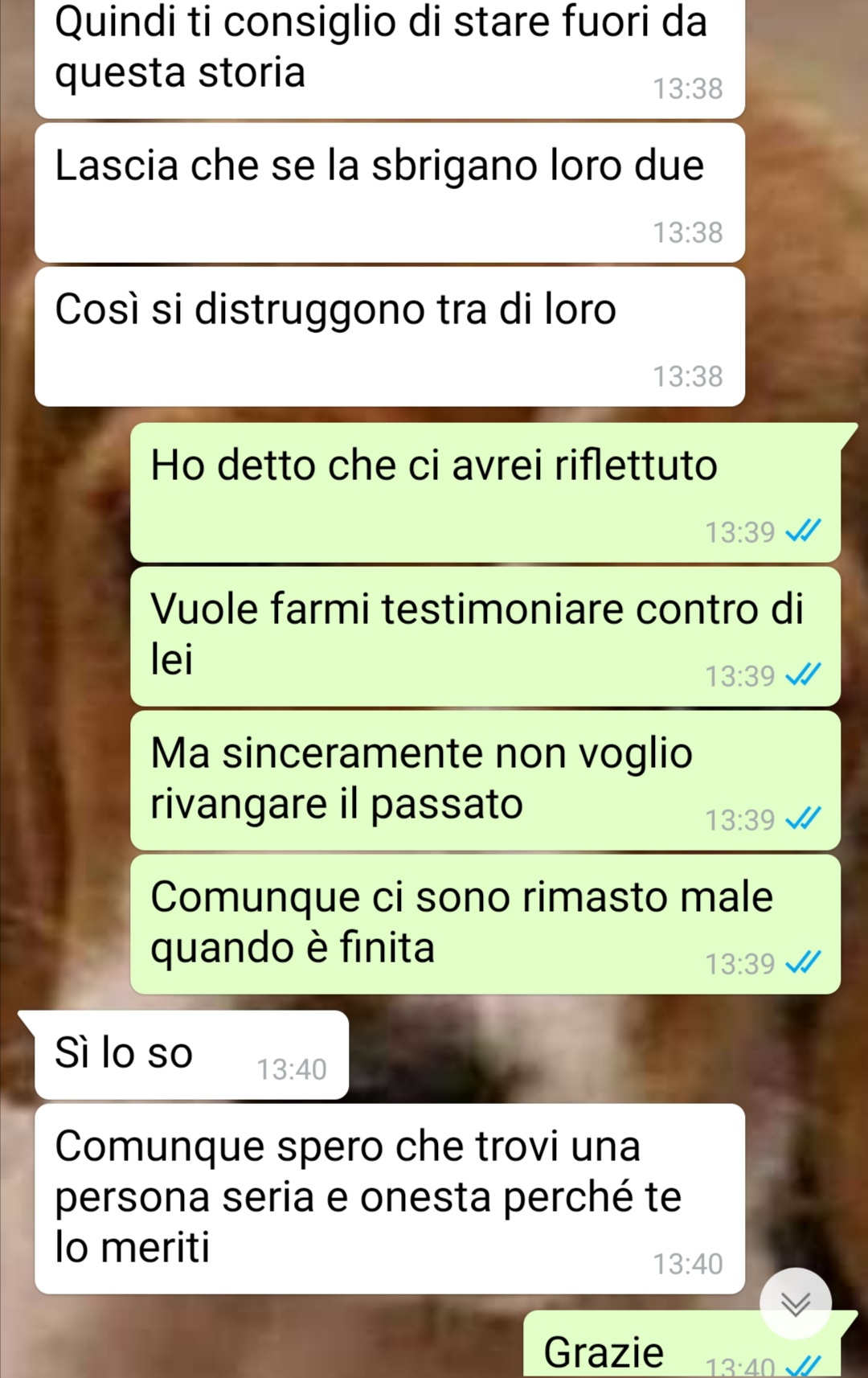Viewport: 868px width, 1378px height.
Task: Tap the 'Ma sinceramente non voglio rivangare' bubble
Action: point(485,781)
